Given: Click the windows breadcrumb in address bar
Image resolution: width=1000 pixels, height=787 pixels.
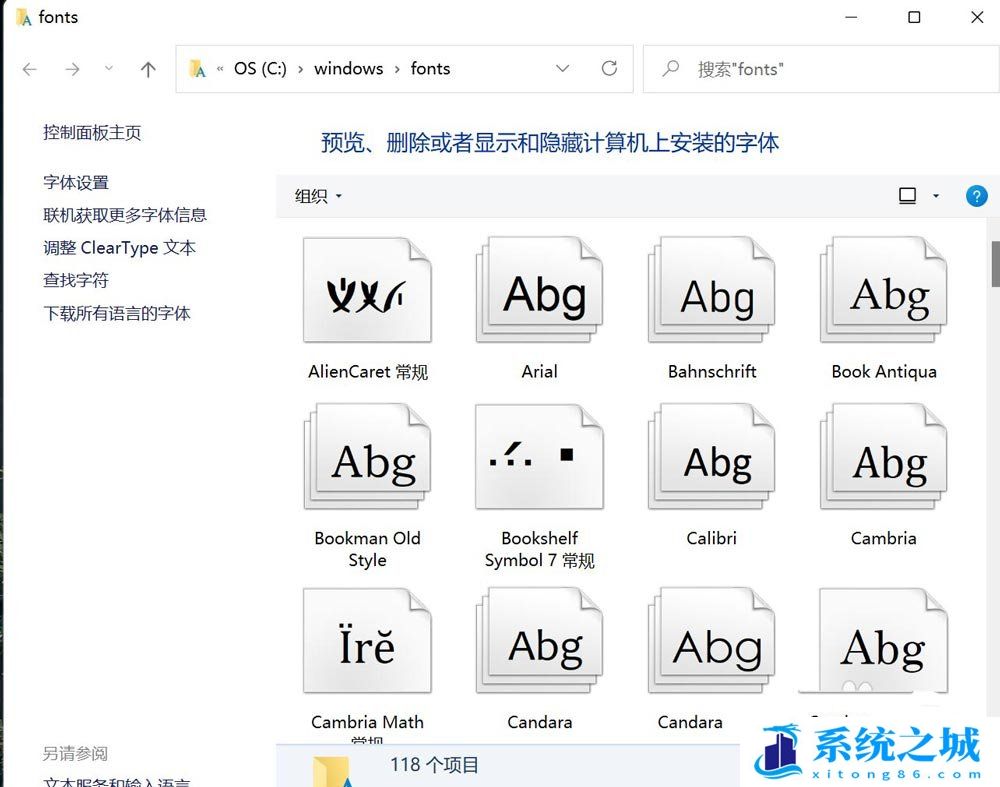Looking at the screenshot, I should [x=348, y=69].
